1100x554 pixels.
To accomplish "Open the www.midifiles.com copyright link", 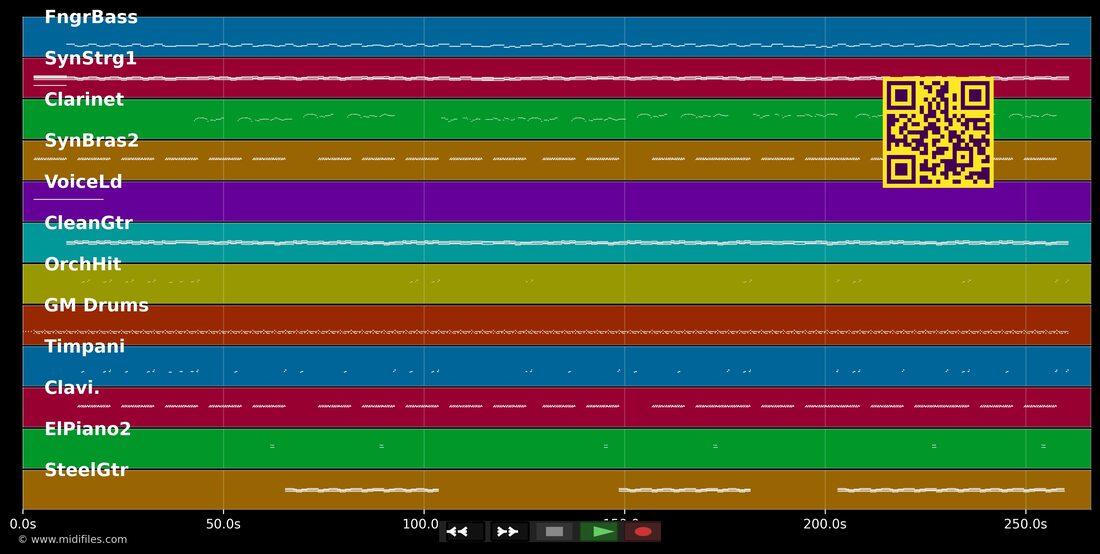I will (73, 540).
